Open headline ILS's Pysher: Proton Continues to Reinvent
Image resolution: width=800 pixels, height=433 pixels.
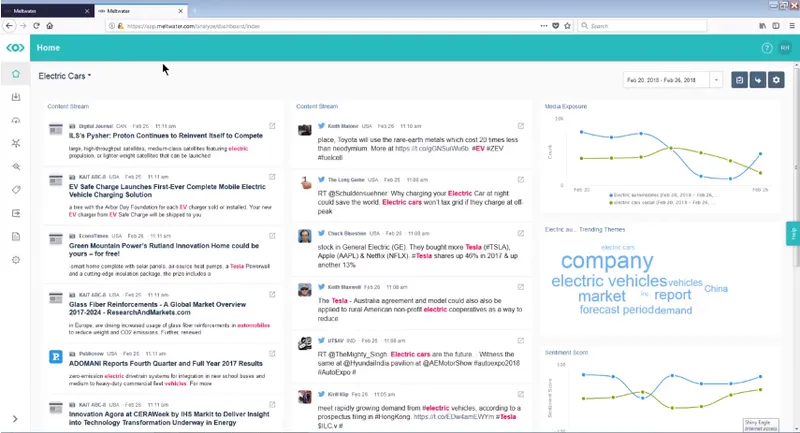point(166,136)
